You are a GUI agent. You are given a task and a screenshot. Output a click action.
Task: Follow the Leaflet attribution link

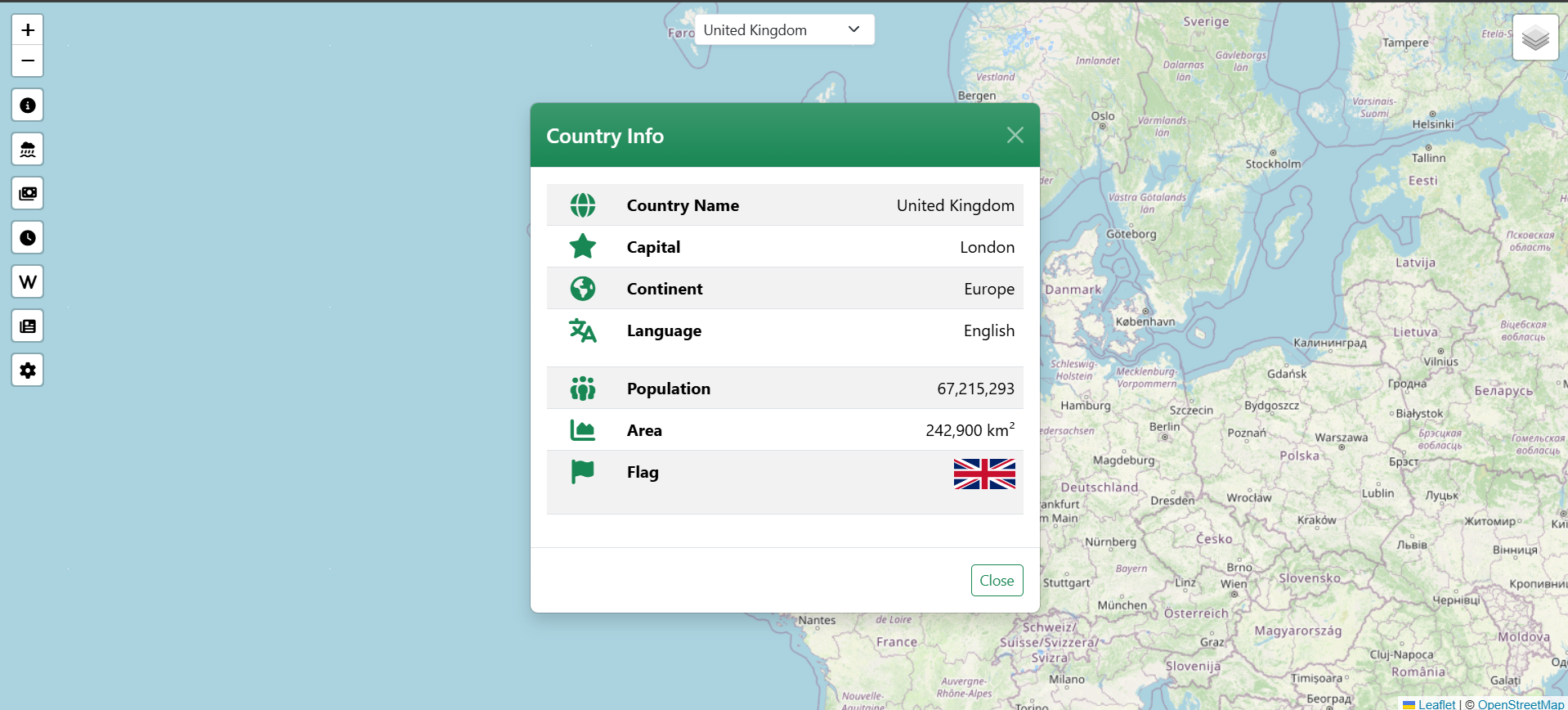coord(1436,704)
